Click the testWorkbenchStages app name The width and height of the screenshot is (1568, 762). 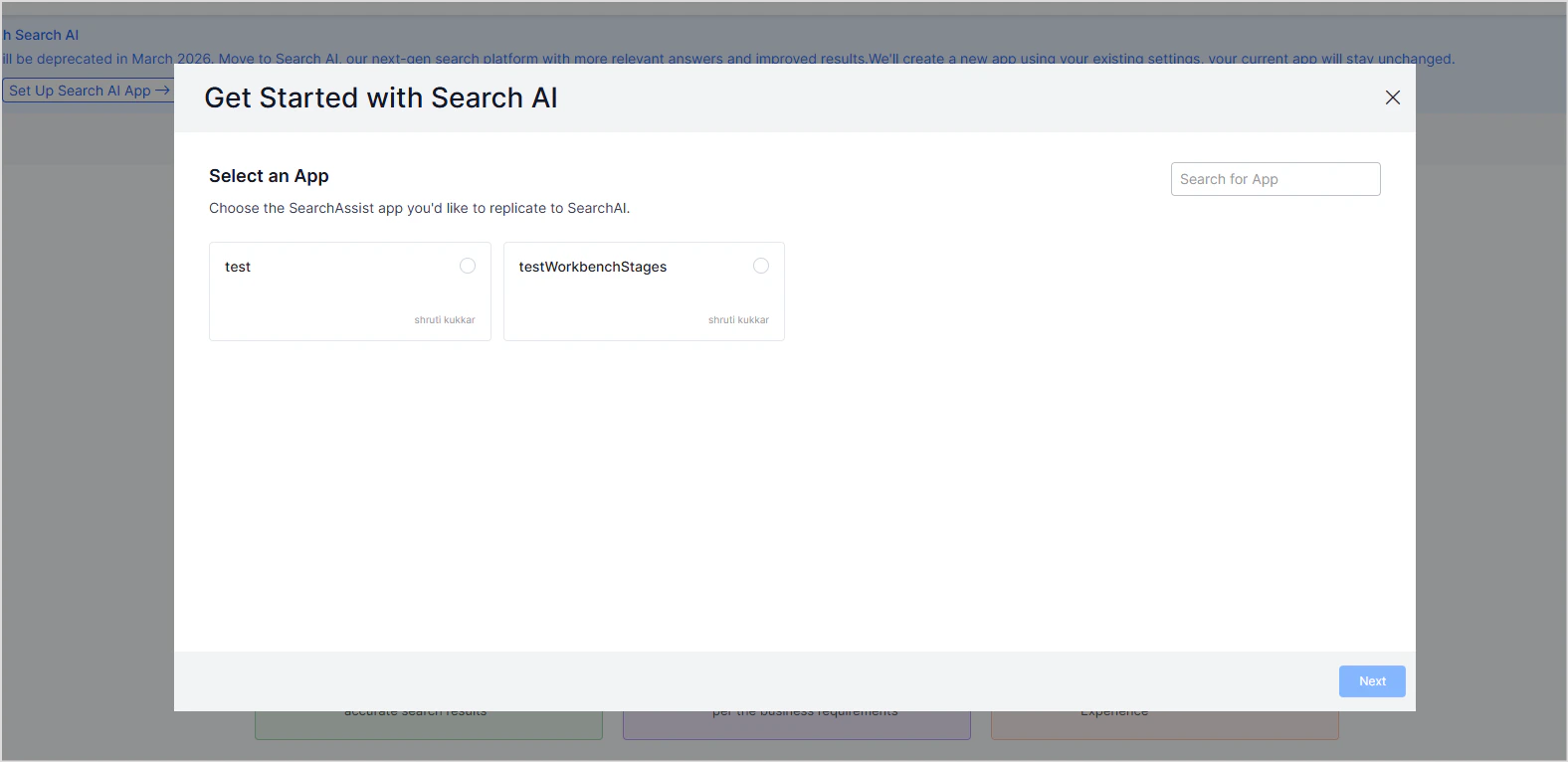click(x=593, y=267)
